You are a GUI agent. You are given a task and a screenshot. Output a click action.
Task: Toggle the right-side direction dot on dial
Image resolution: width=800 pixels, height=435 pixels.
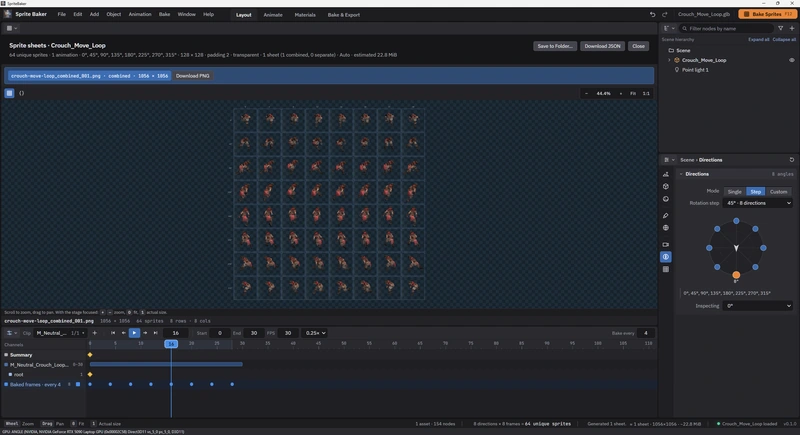pyautogui.click(x=763, y=248)
